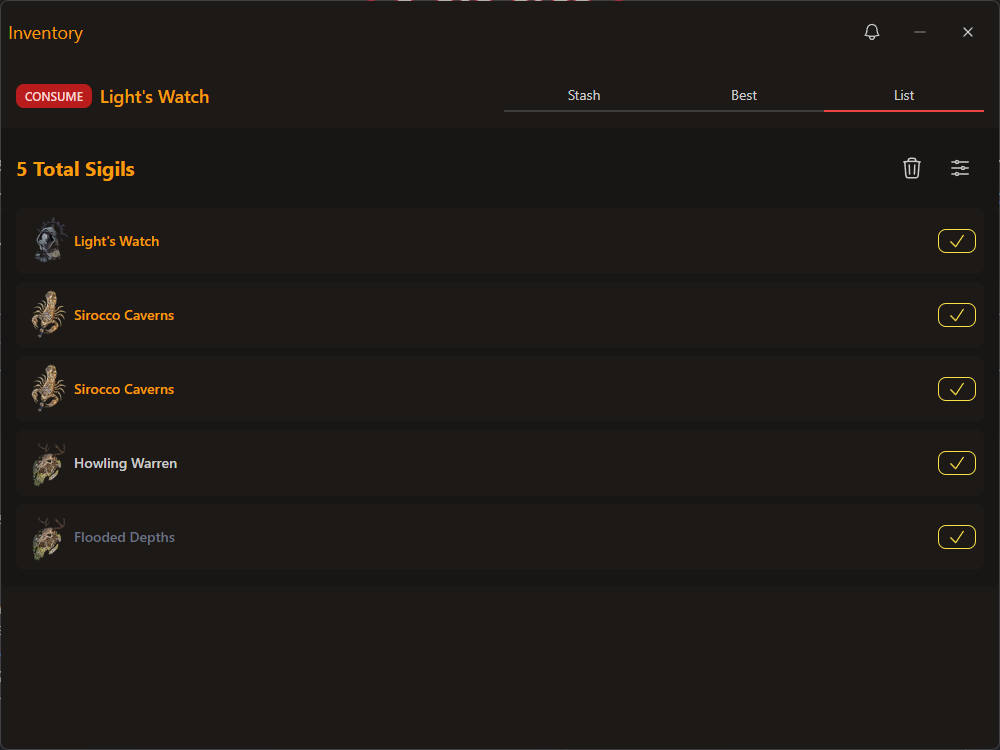
Task: Click the notification bell icon
Action: point(872,32)
